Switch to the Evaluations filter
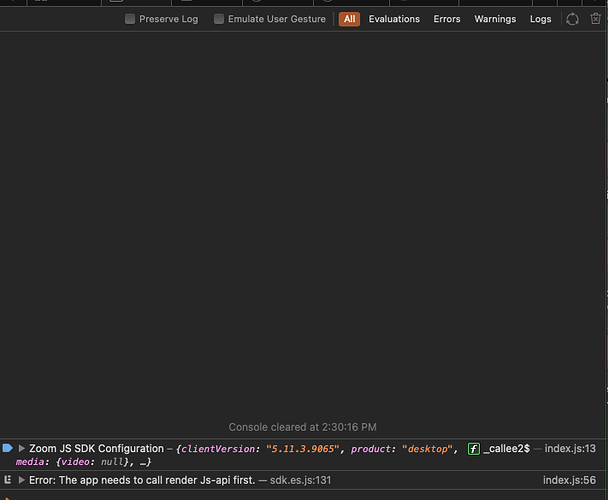This screenshot has width=608, height=500. [x=394, y=19]
